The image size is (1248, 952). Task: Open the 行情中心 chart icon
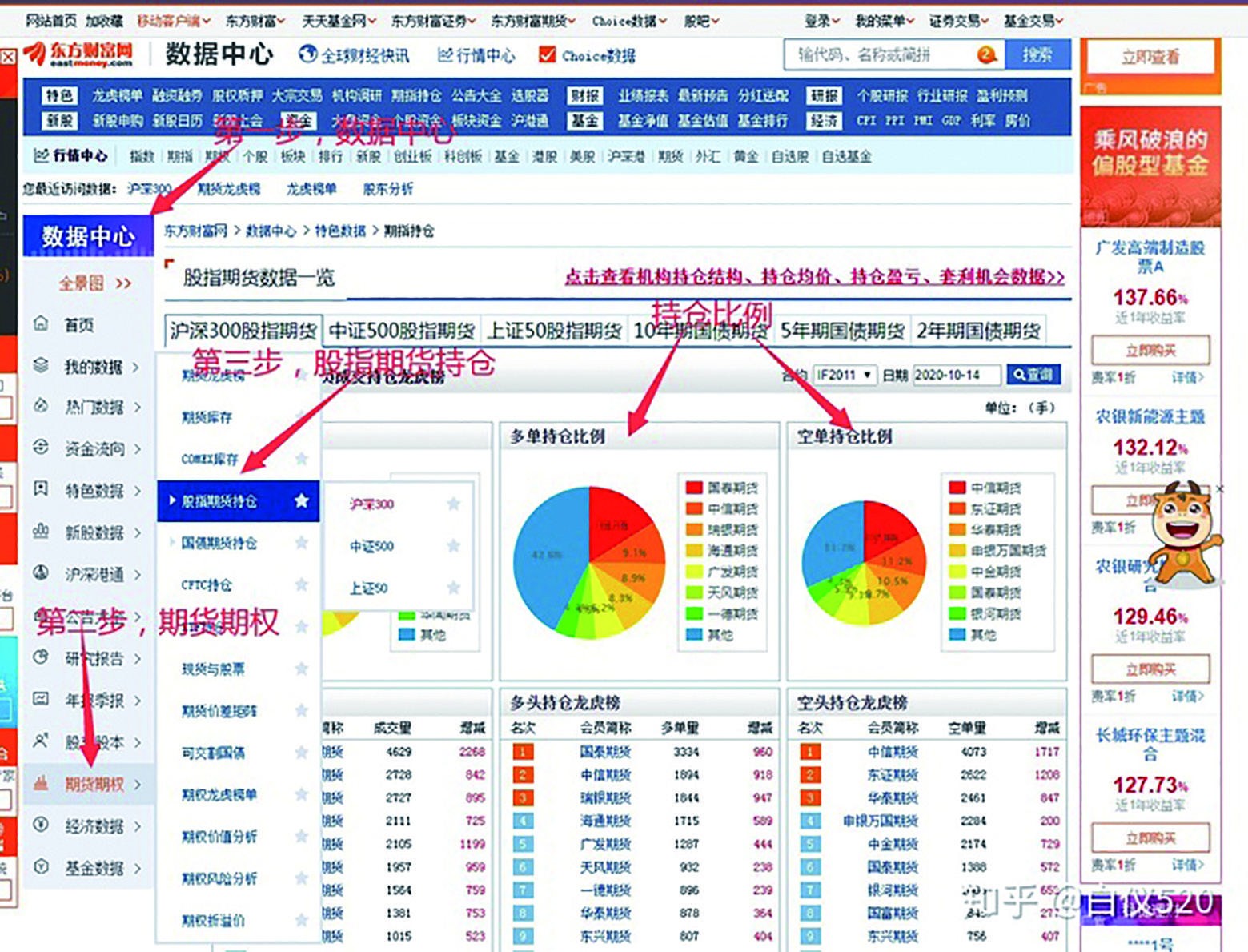coord(448,56)
